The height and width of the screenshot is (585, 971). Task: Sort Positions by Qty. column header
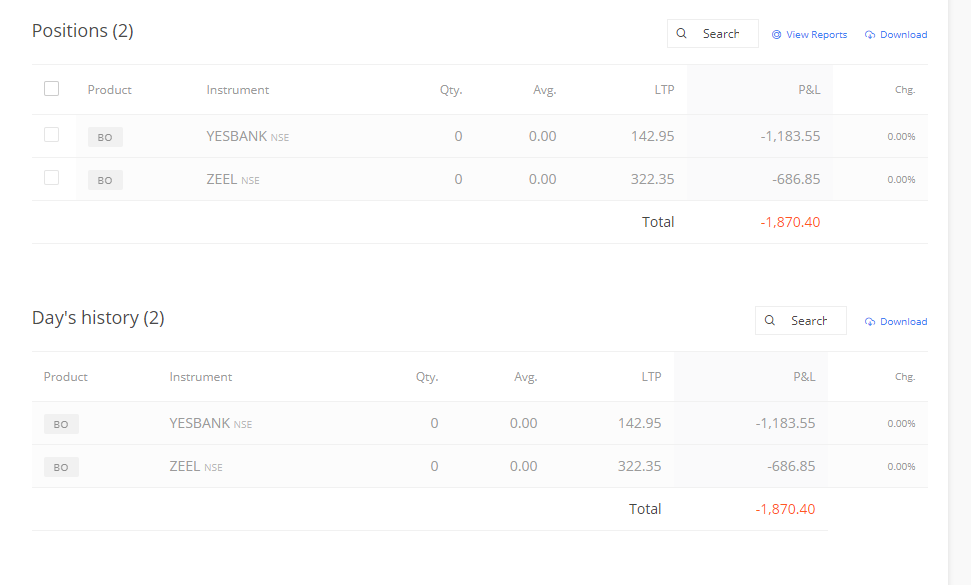[x=451, y=90]
